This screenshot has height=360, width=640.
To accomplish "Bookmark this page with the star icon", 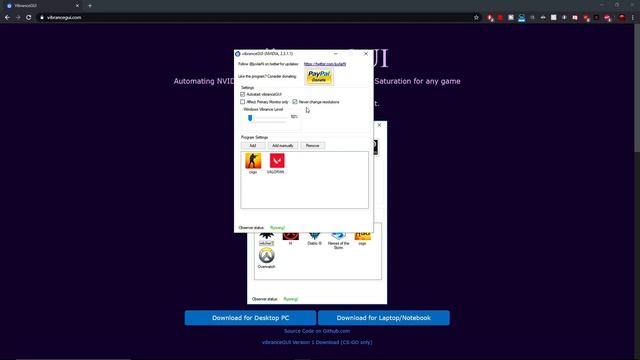I will tap(476, 18).
